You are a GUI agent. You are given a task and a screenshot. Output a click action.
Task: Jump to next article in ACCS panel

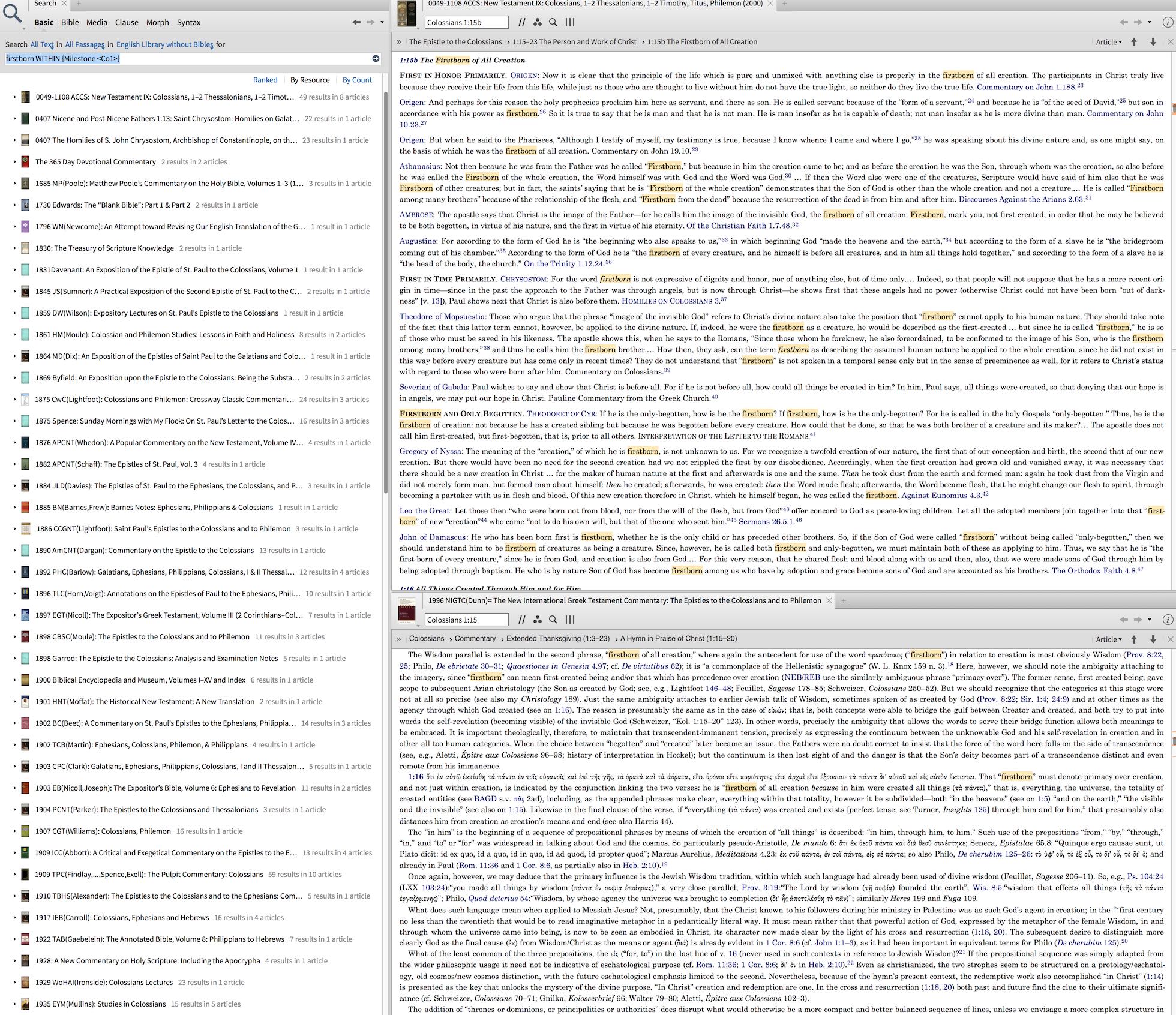click(x=1153, y=42)
